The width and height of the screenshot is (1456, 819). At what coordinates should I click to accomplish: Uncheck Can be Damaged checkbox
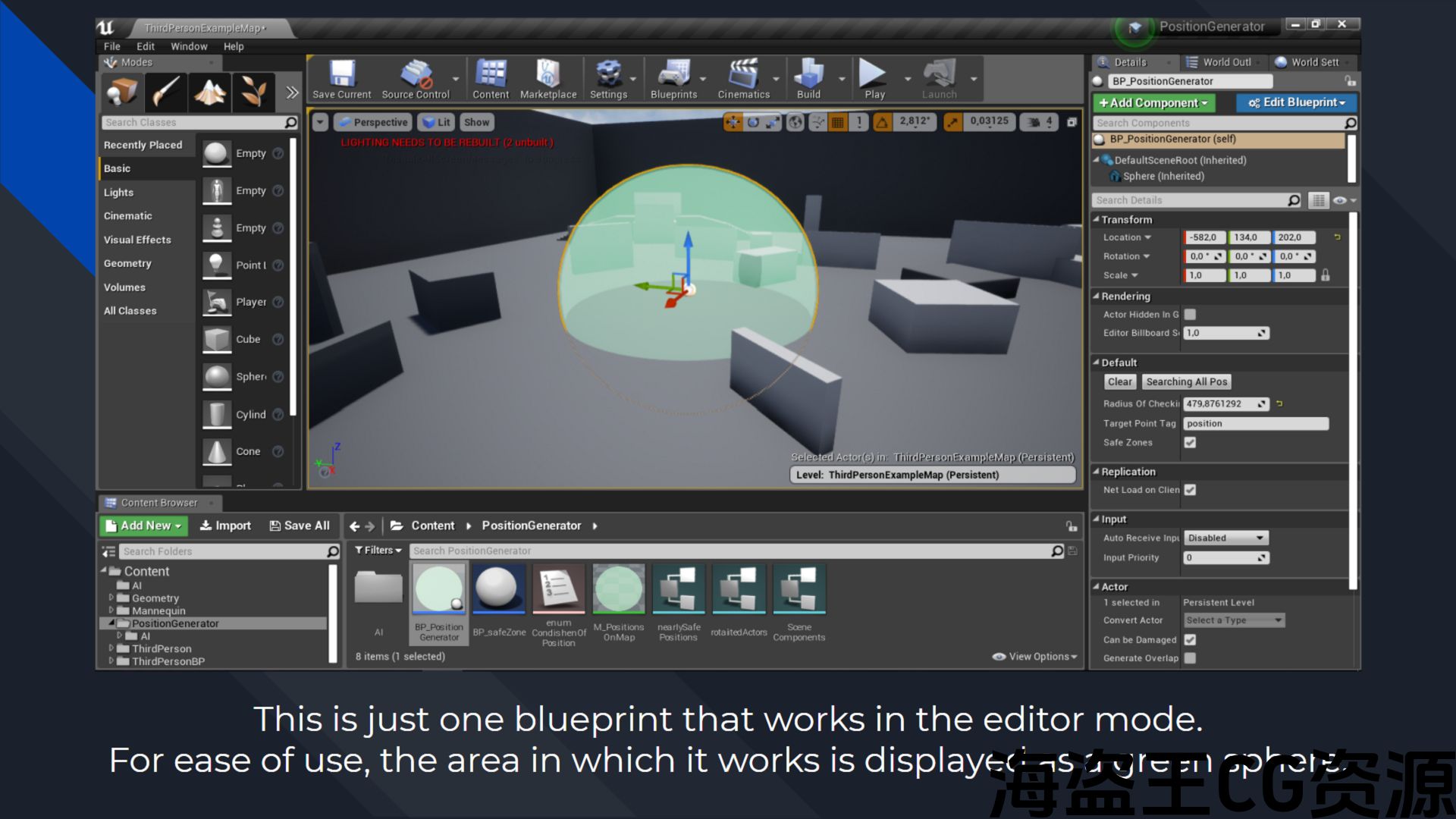pyautogui.click(x=1190, y=640)
